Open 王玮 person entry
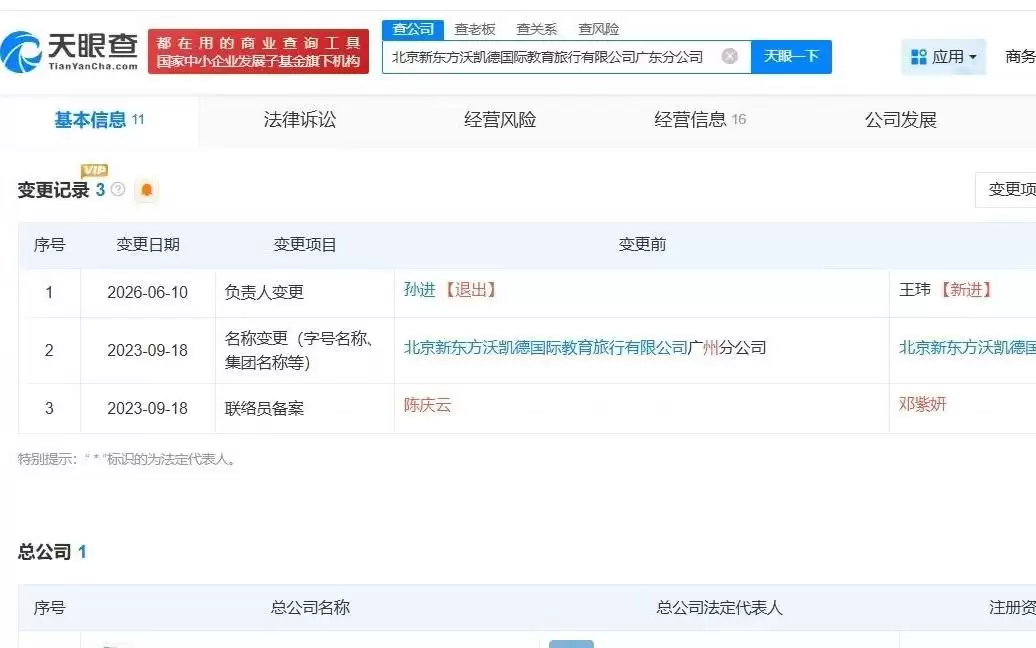 (915, 289)
